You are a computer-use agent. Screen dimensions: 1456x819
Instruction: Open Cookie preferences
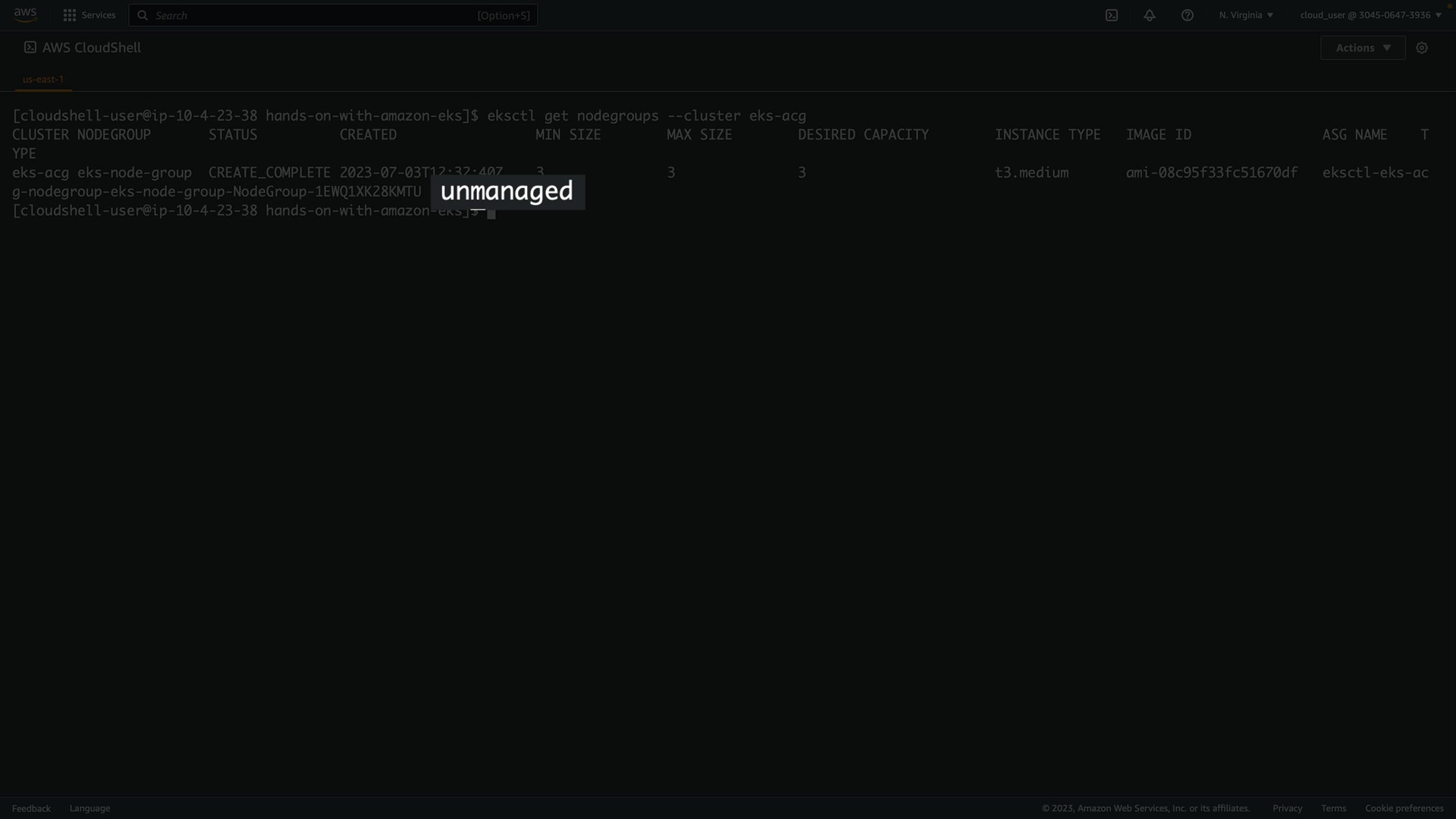coord(1404,808)
